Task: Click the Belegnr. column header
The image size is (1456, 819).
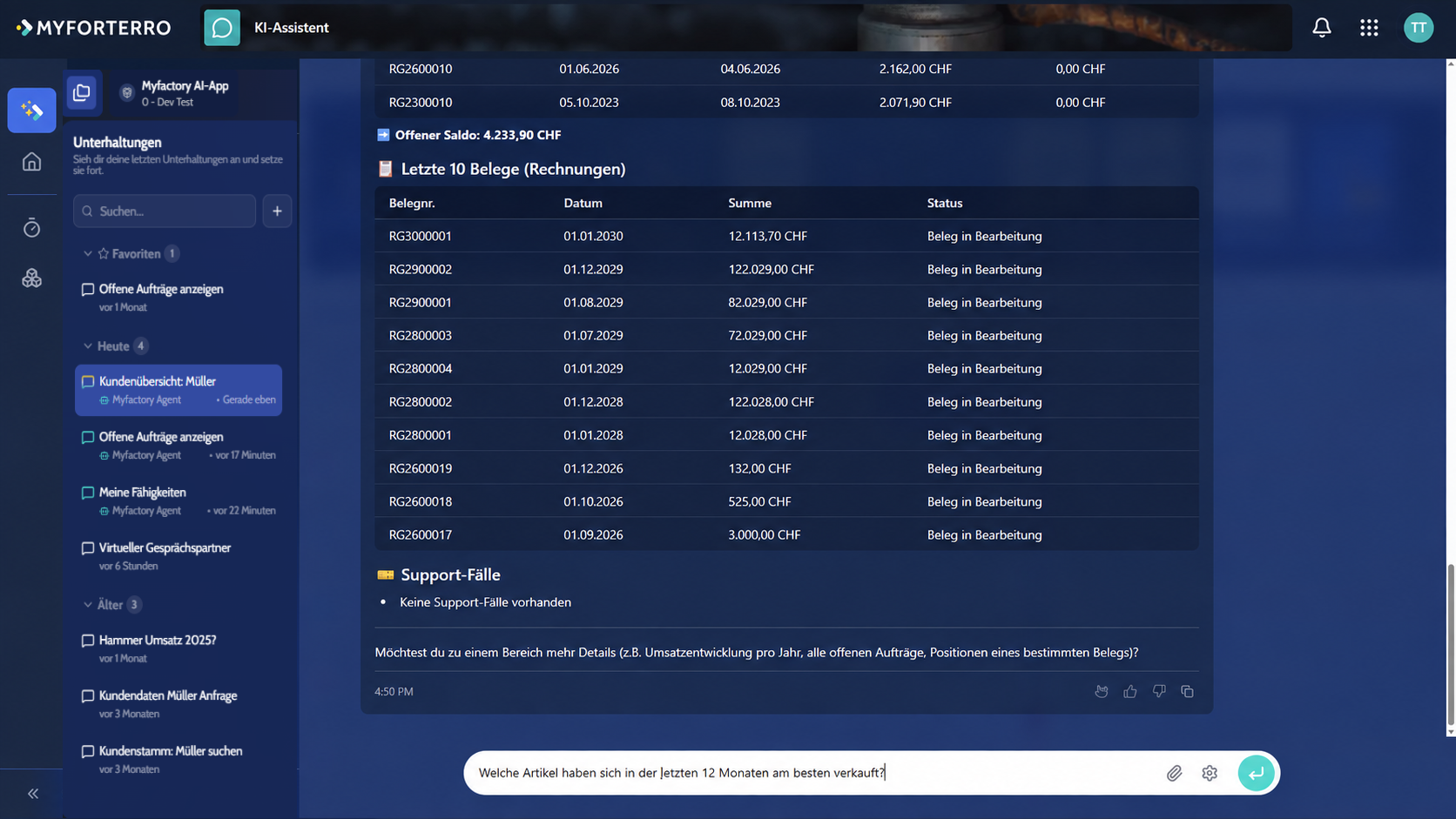Action: coord(412,203)
